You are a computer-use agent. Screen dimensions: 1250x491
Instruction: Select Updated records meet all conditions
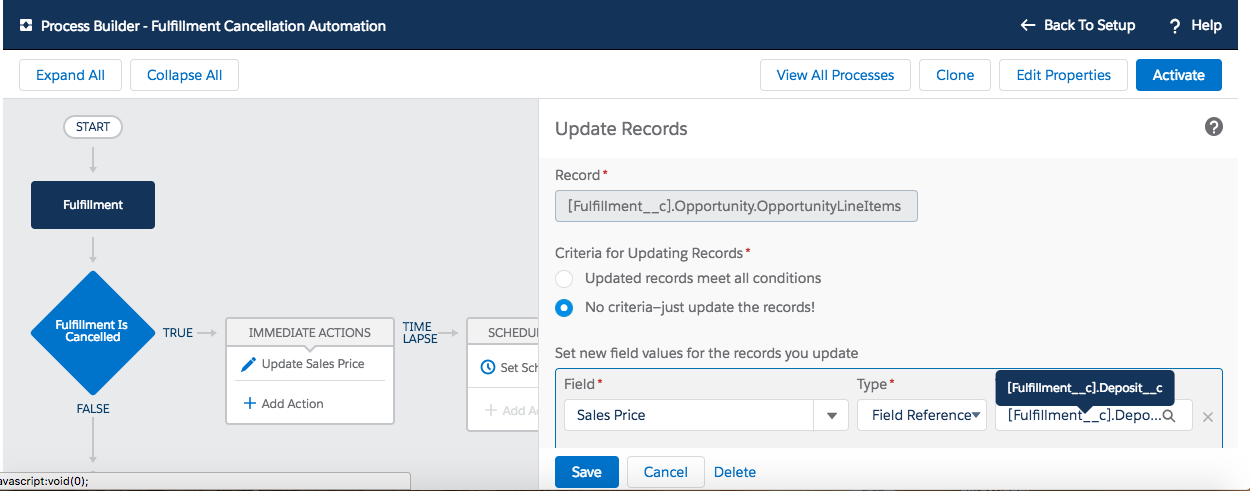tap(564, 278)
